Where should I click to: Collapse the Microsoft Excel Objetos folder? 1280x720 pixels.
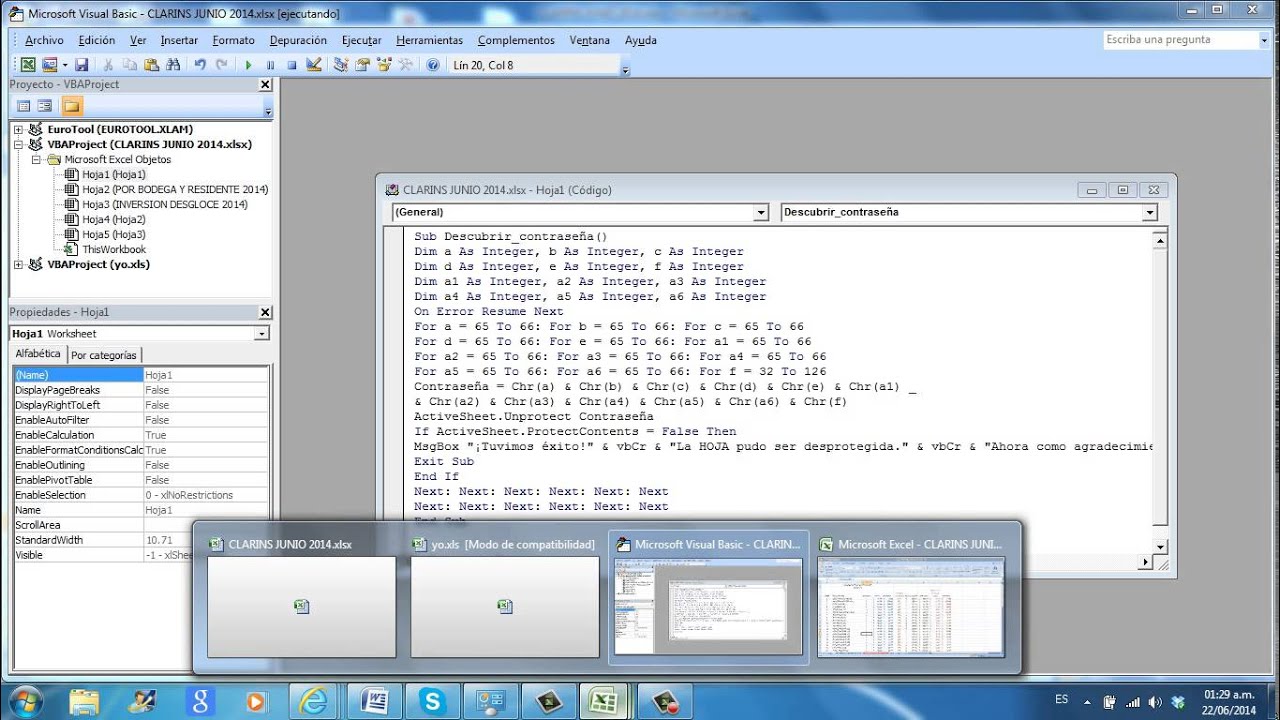[x=36, y=159]
